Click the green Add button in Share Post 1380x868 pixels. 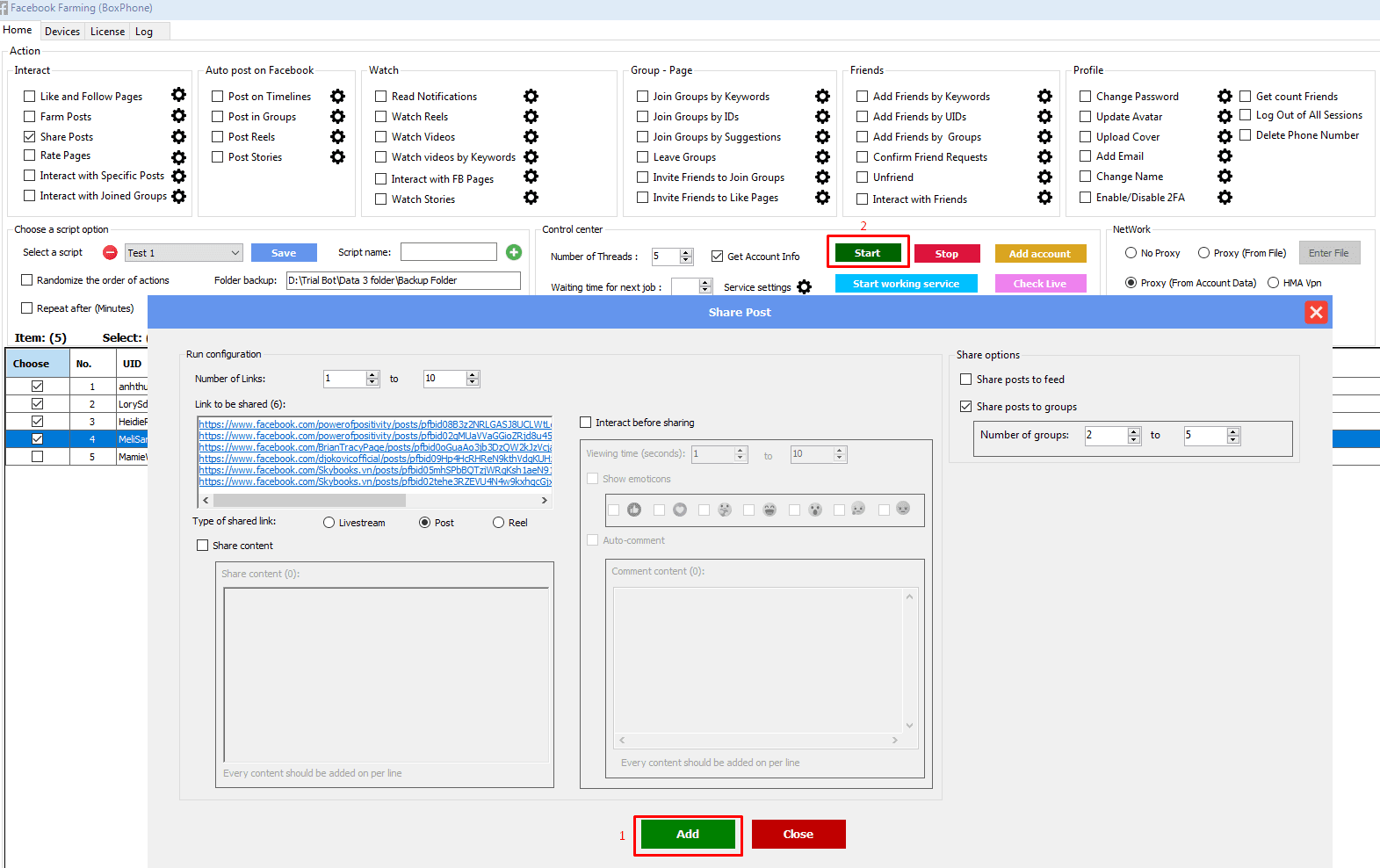[x=688, y=834]
